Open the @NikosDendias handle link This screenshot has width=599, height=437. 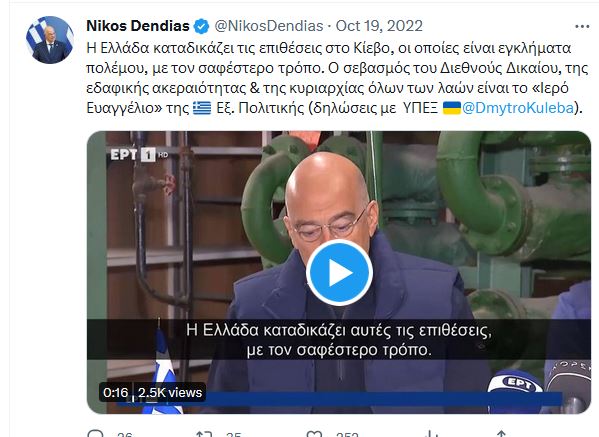pyautogui.click(x=269, y=26)
